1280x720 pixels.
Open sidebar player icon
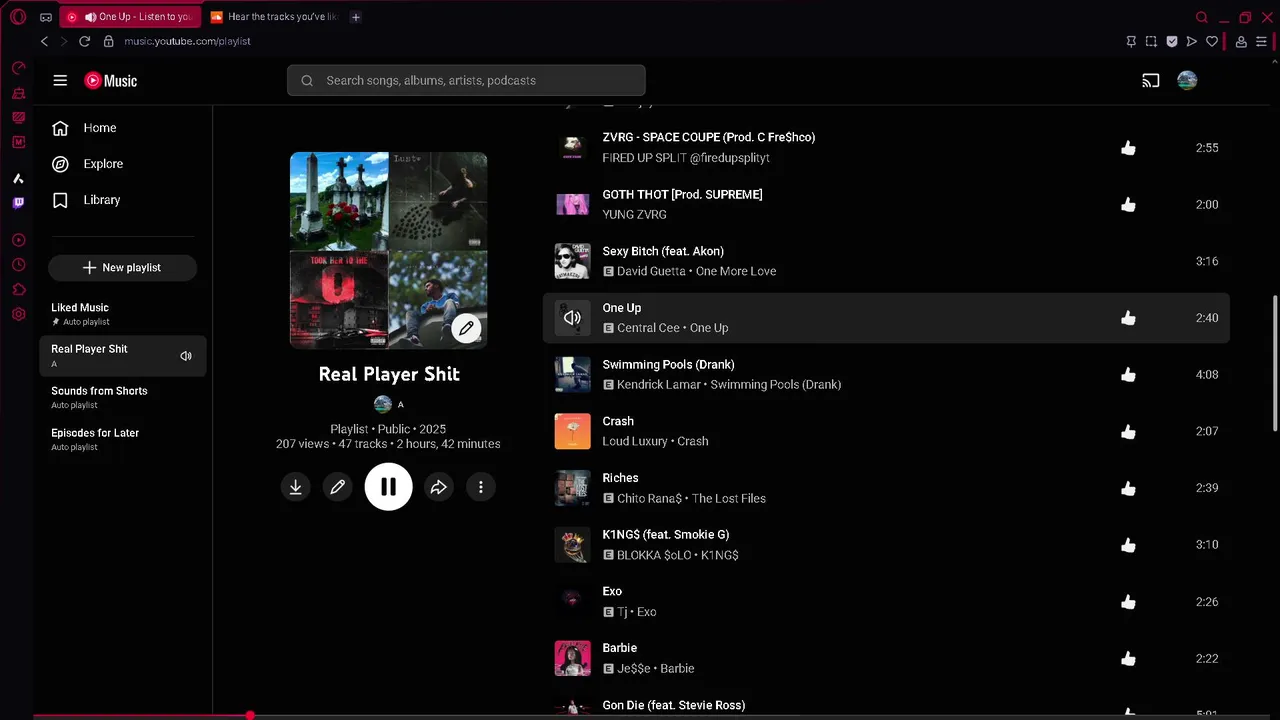click(18, 240)
